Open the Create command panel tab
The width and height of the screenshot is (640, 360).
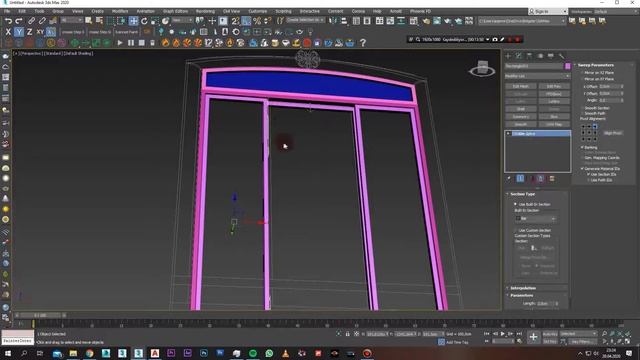[508, 56]
